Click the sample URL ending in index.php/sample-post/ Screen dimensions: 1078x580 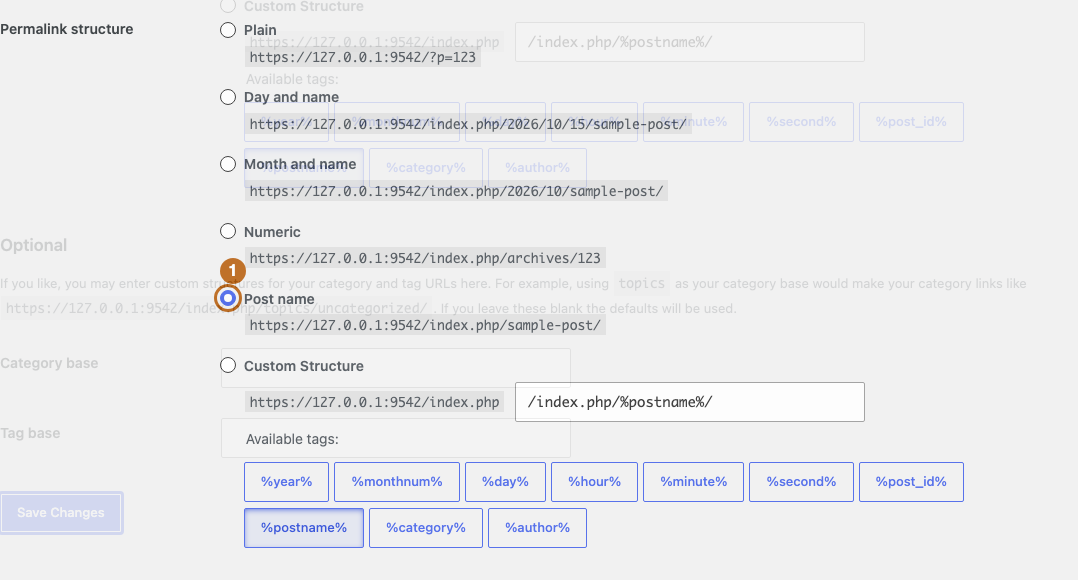point(425,325)
